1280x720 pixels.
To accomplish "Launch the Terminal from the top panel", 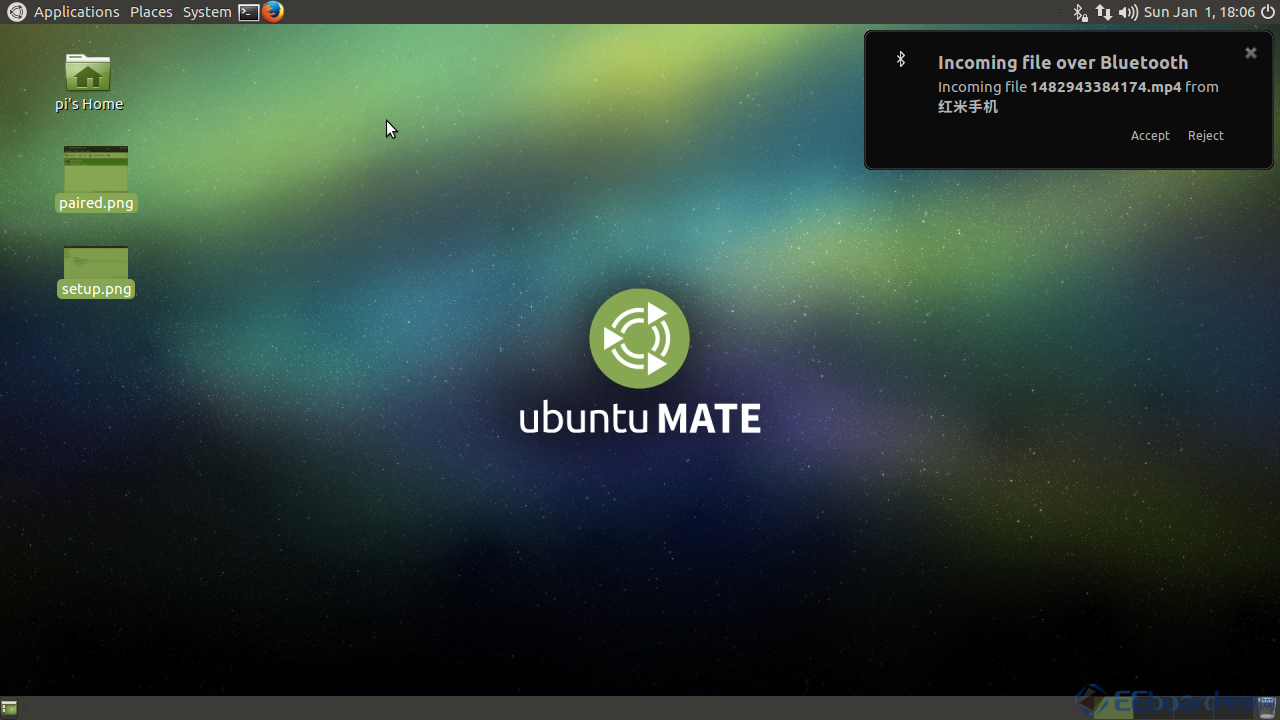I will tap(249, 12).
